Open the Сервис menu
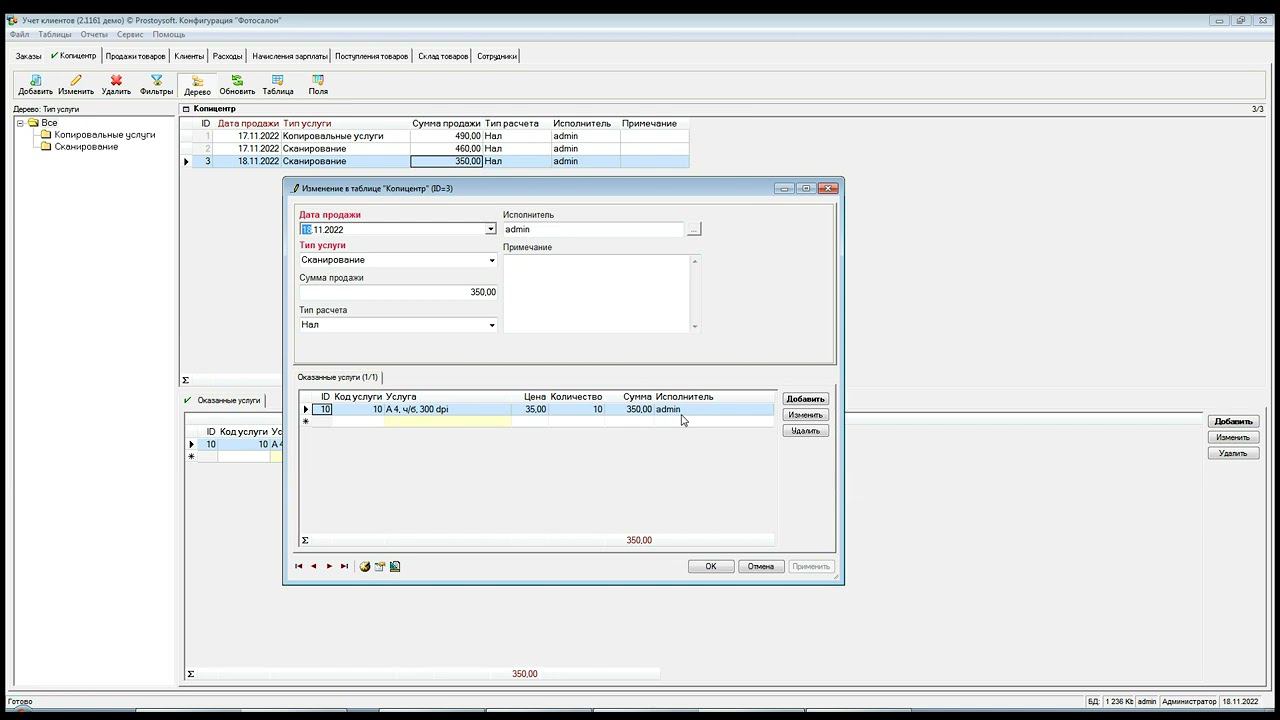 point(130,35)
